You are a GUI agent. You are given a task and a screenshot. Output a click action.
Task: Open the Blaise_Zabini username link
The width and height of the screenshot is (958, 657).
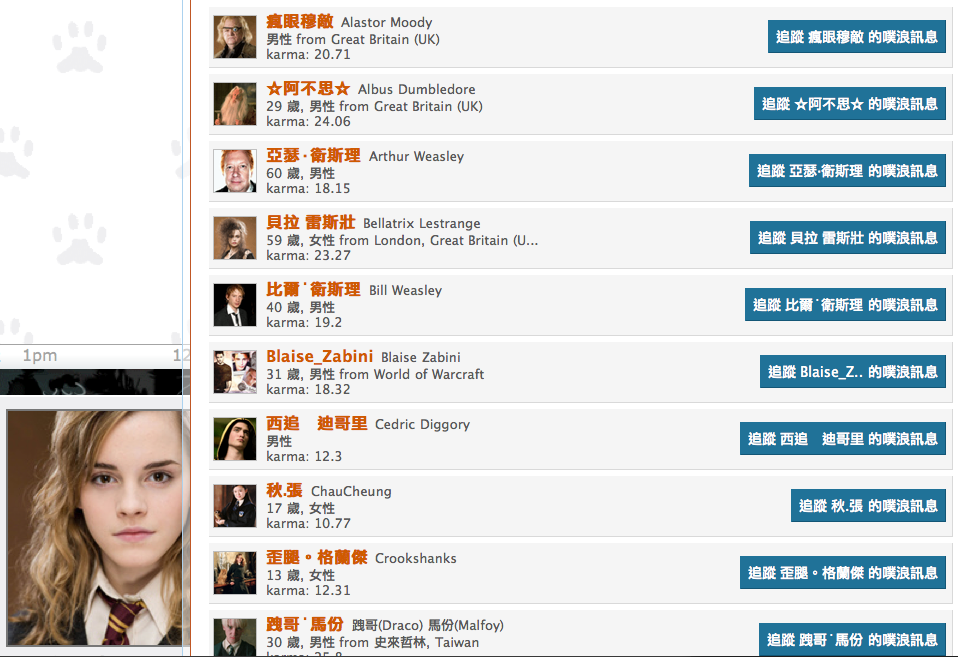[320, 356]
